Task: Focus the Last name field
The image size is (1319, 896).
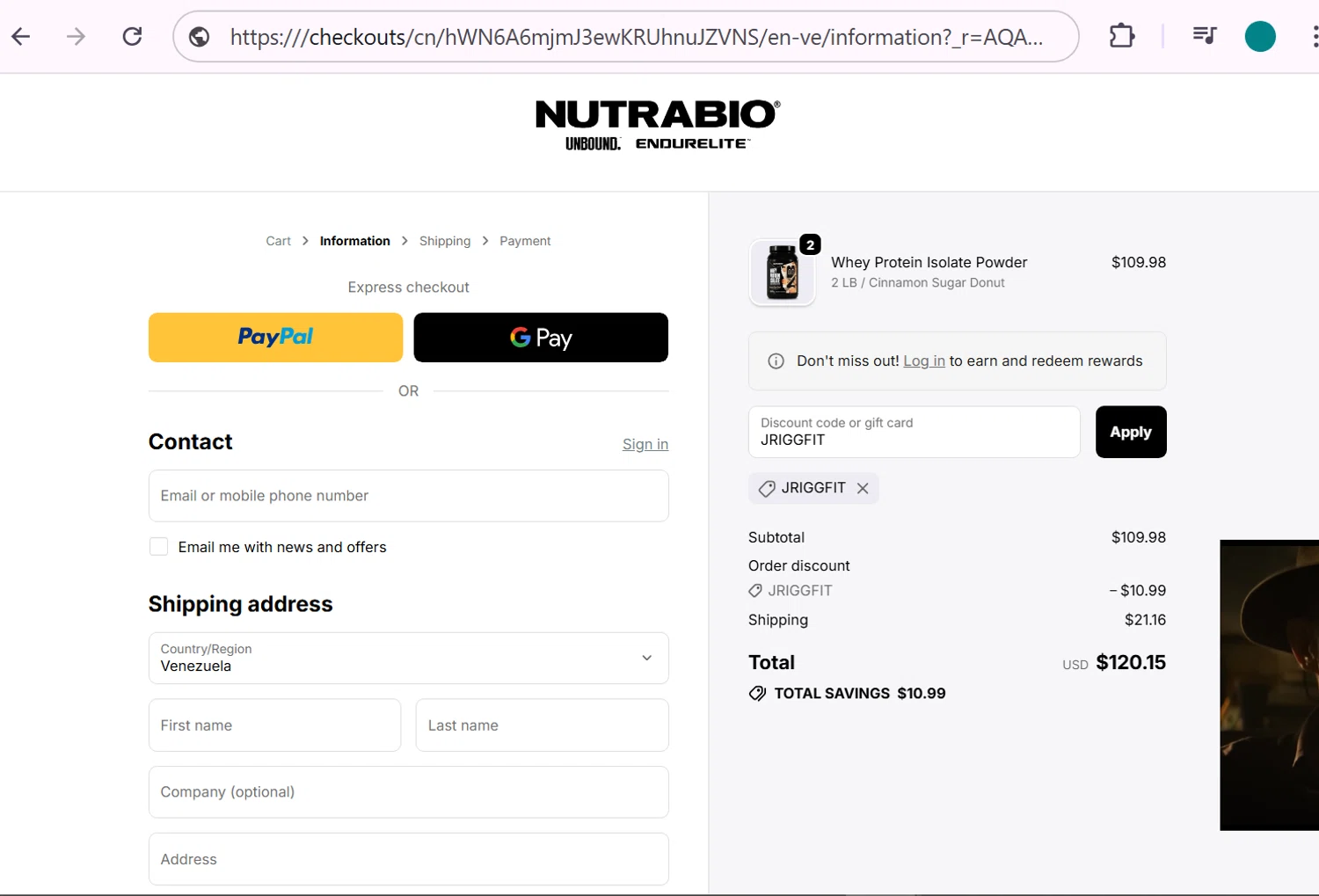Action: 543,725
